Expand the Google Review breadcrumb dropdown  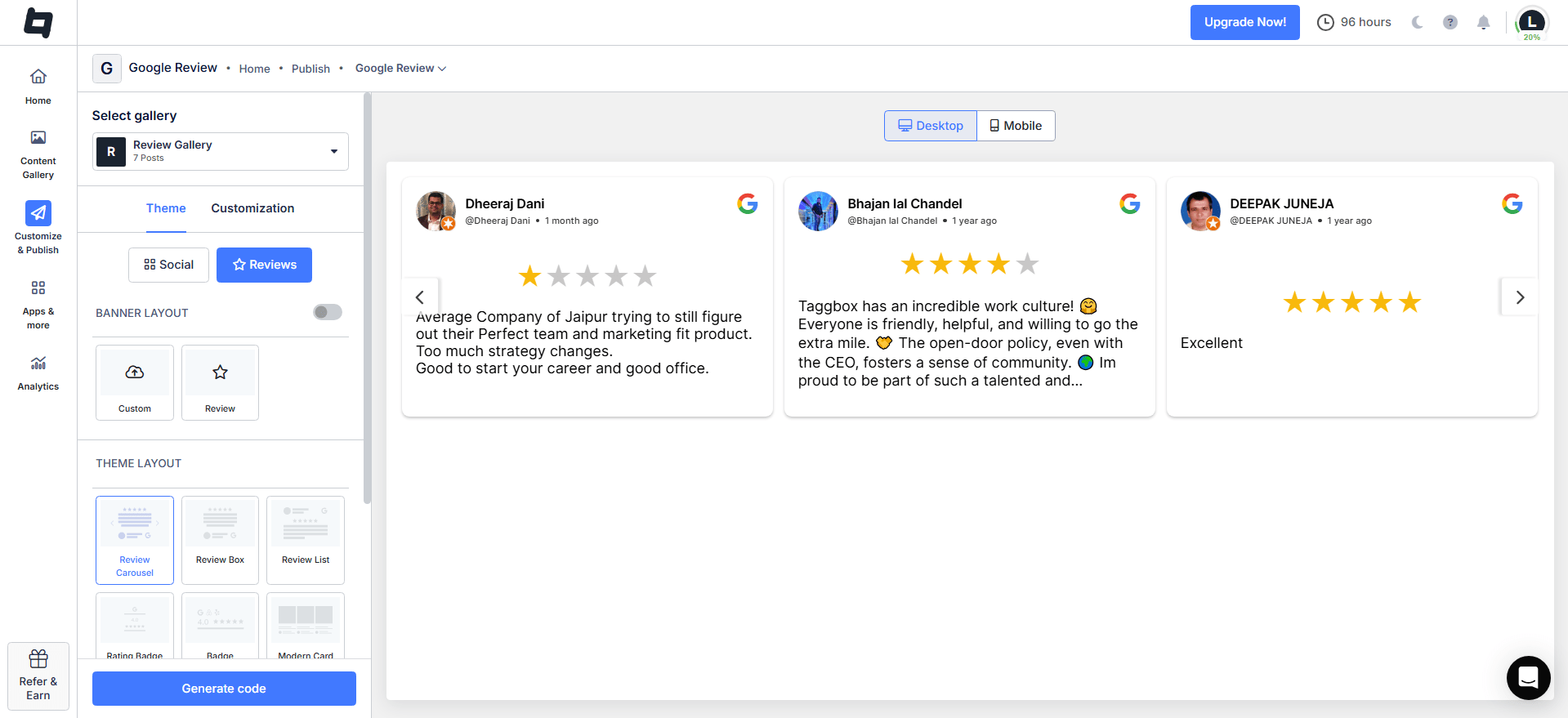400,69
